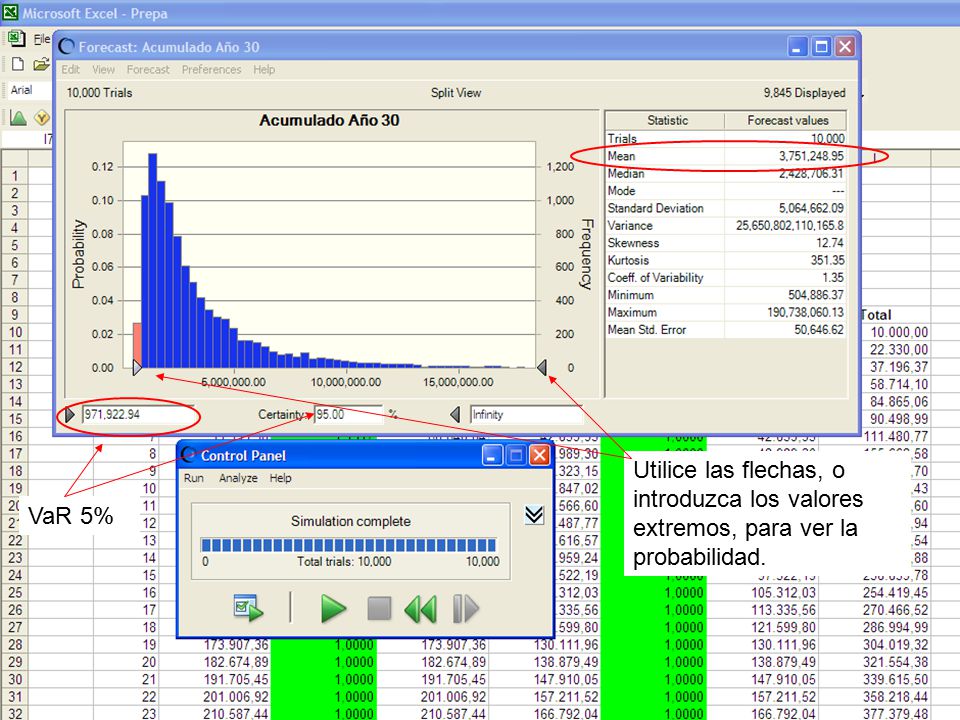
Task: Select the Skewness statistic row
Action: click(x=726, y=243)
